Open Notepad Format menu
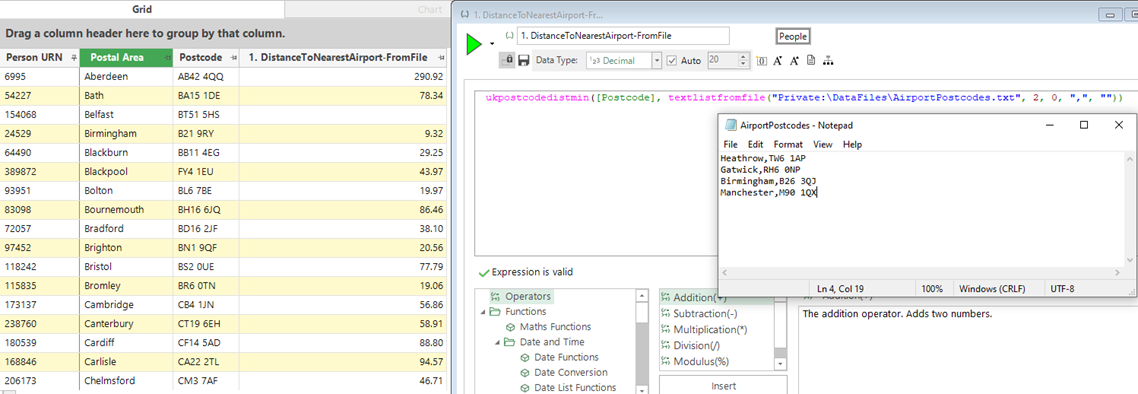Viewport: 1138px width, 394px height. (x=787, y=144)
